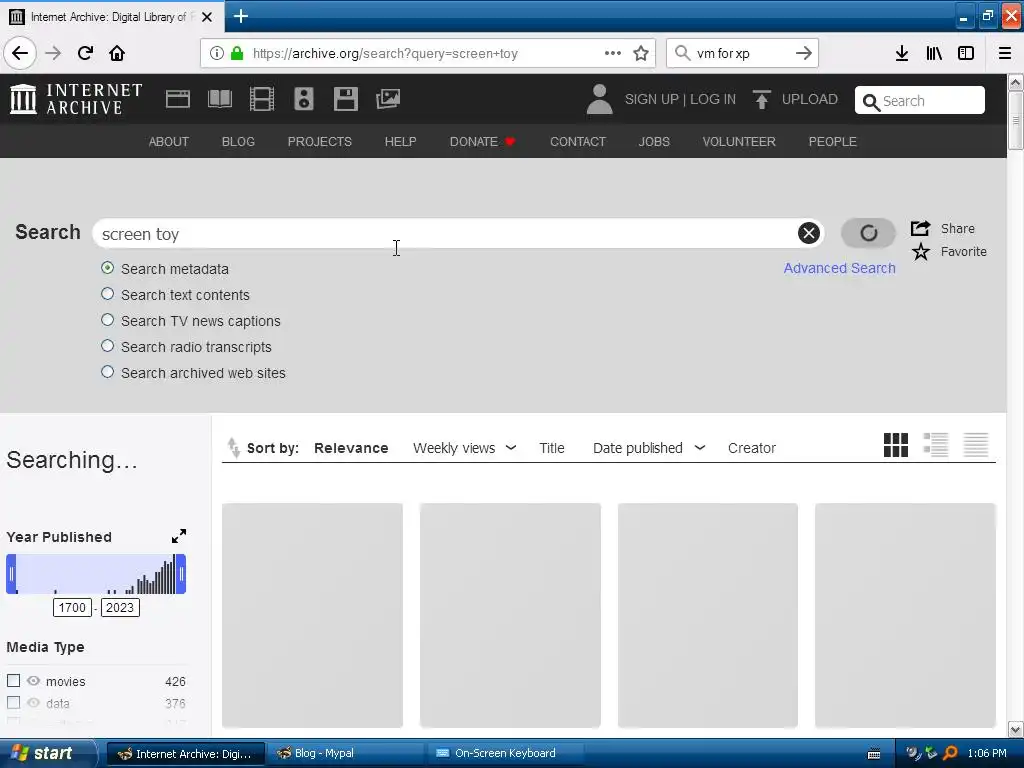Open the Images icon
This screenshot has width=1024, height=768.
pos(388,99)
